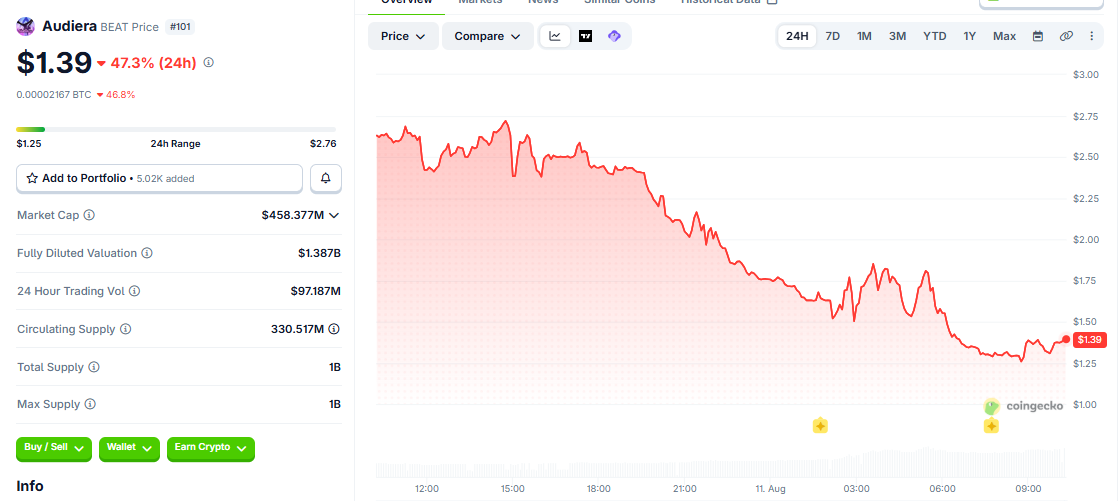
Task: Show Max Supply info tooltip
Action: (x=90, y=404)
